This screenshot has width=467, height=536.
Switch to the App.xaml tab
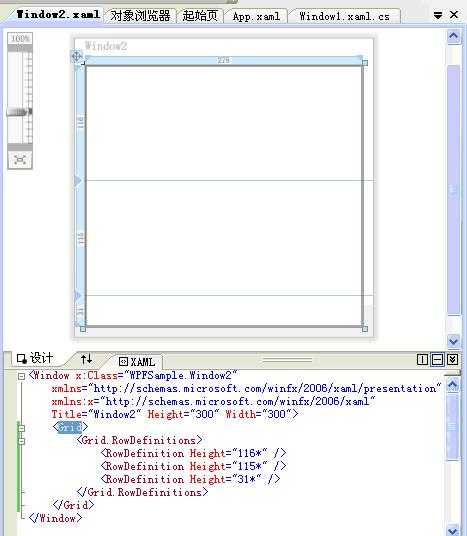tap(256, 16)
